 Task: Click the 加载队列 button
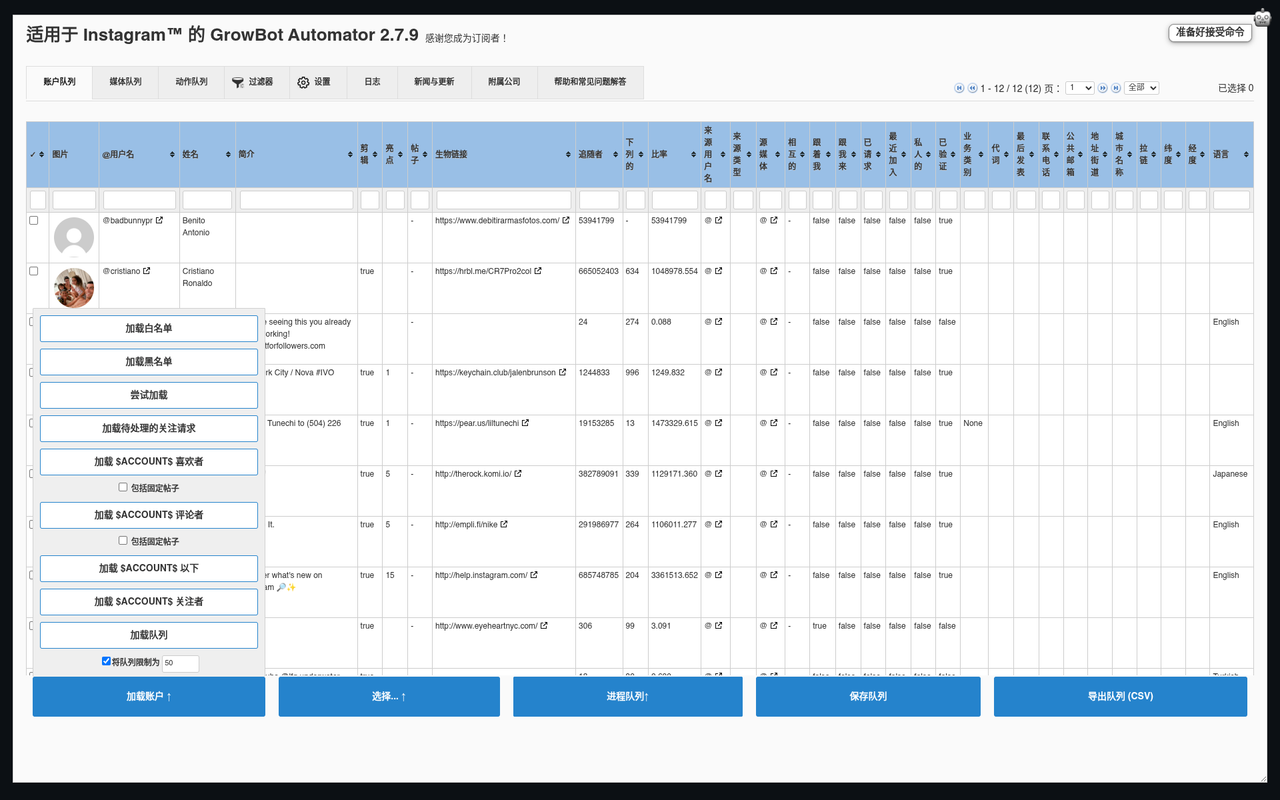(149, 635)
